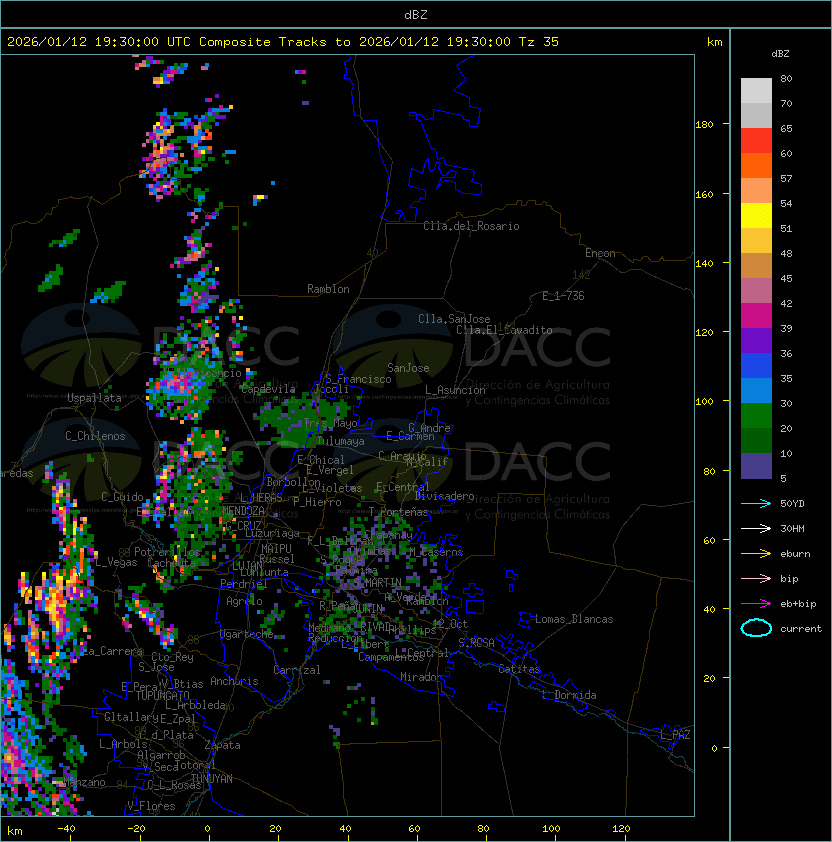
Task: Pick the purple 36-39 dBZ swatch
Action: [756, 340]
